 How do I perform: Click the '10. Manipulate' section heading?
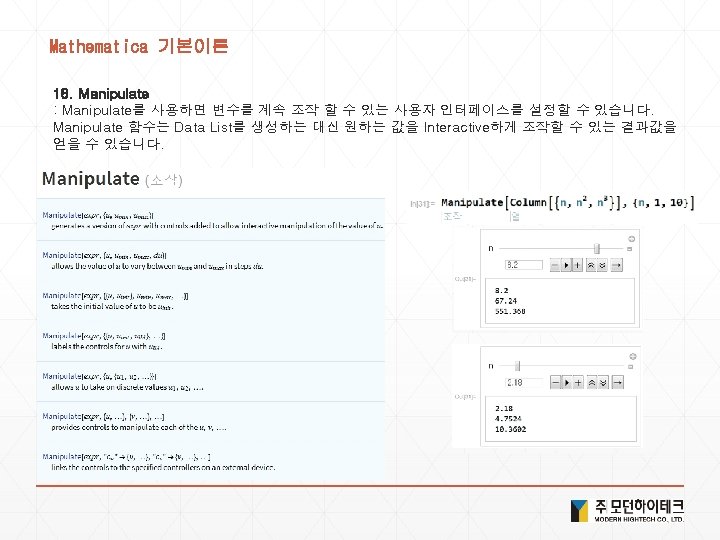pyautogui.click(x=101, y=94)
